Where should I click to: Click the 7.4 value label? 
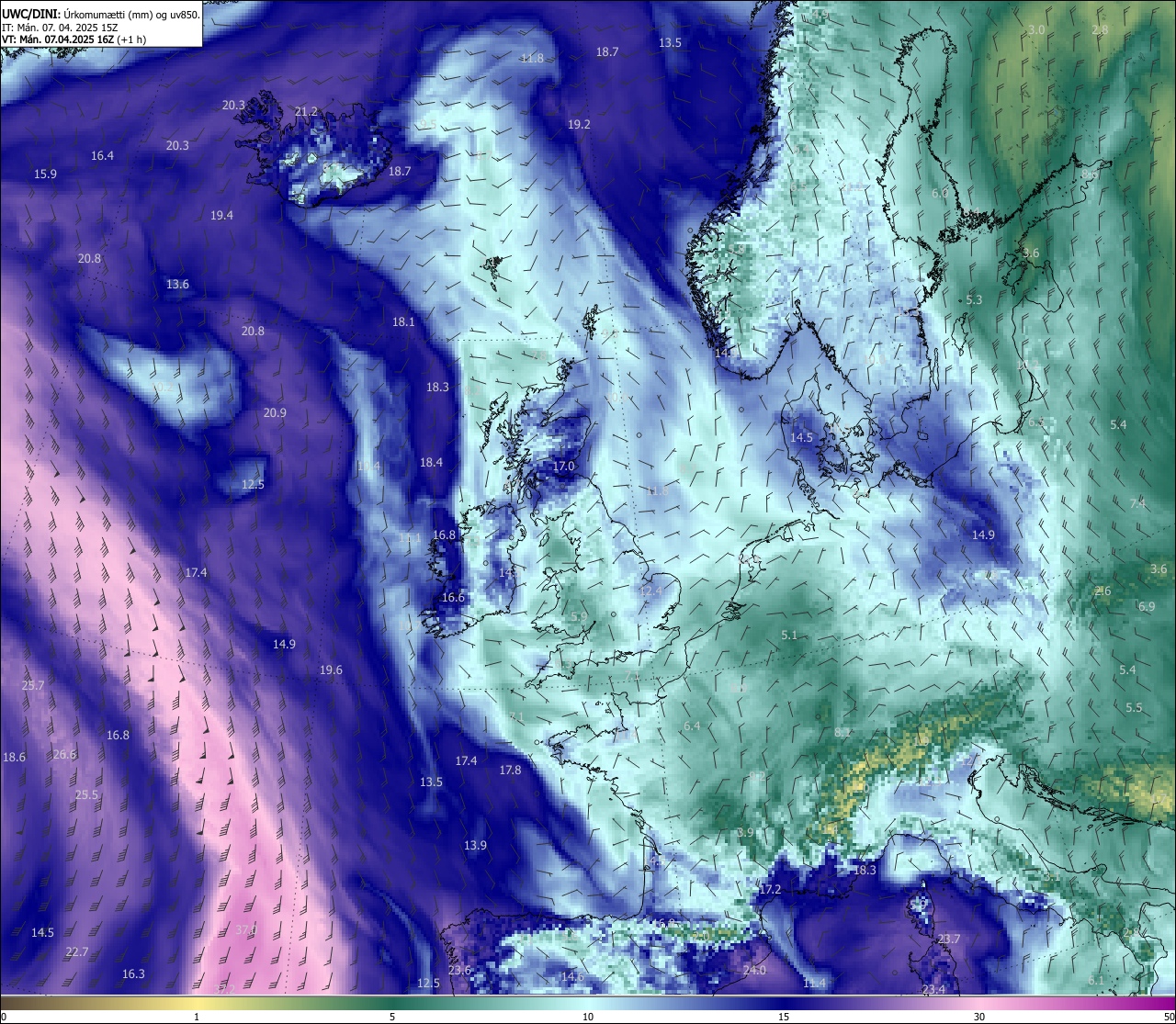[1137, 503]
